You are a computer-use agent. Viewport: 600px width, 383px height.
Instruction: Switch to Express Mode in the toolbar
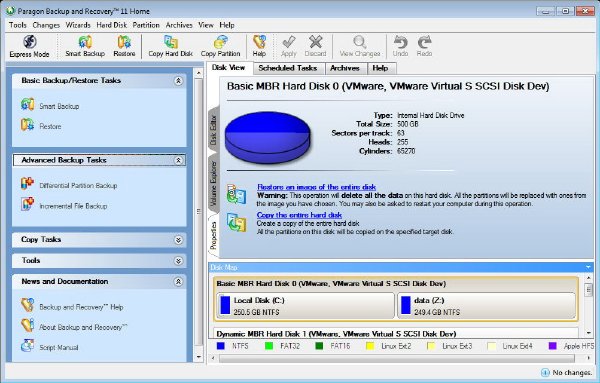pyautogui.click(x=29, y=46)
